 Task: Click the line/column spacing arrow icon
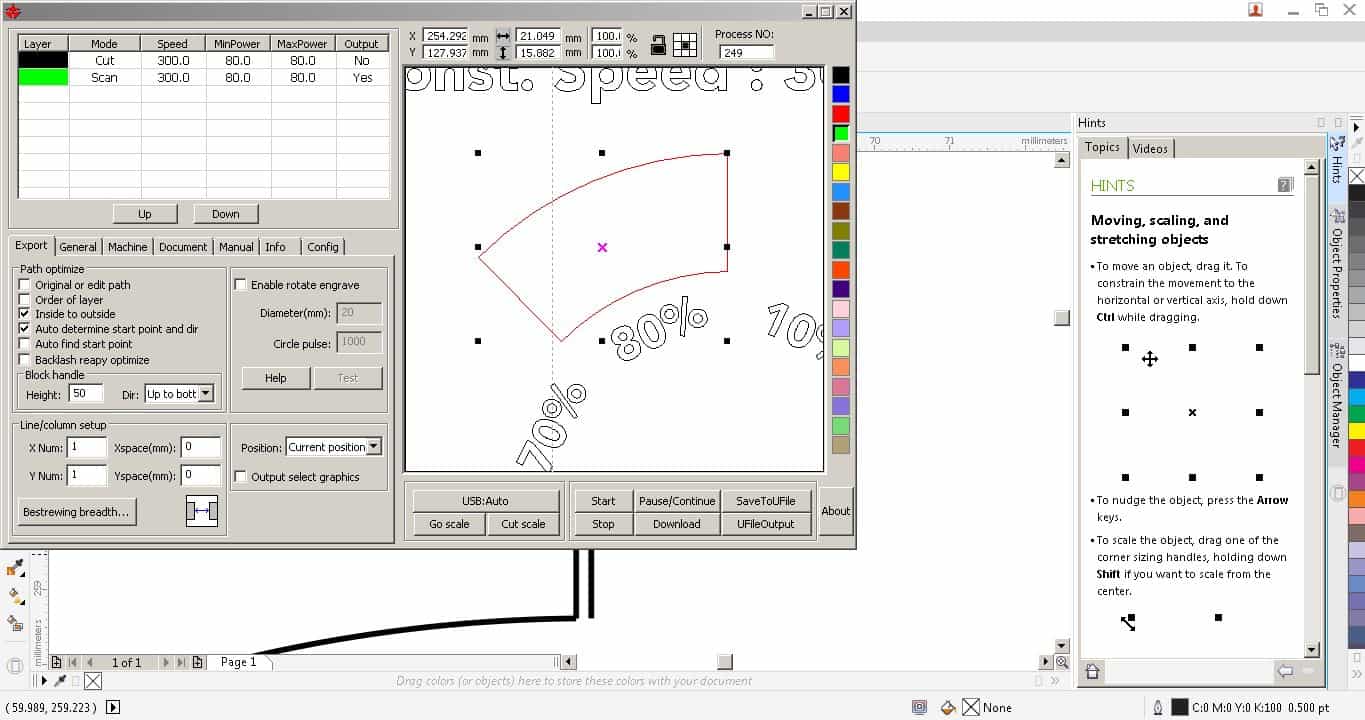click(x=202, y=511)
